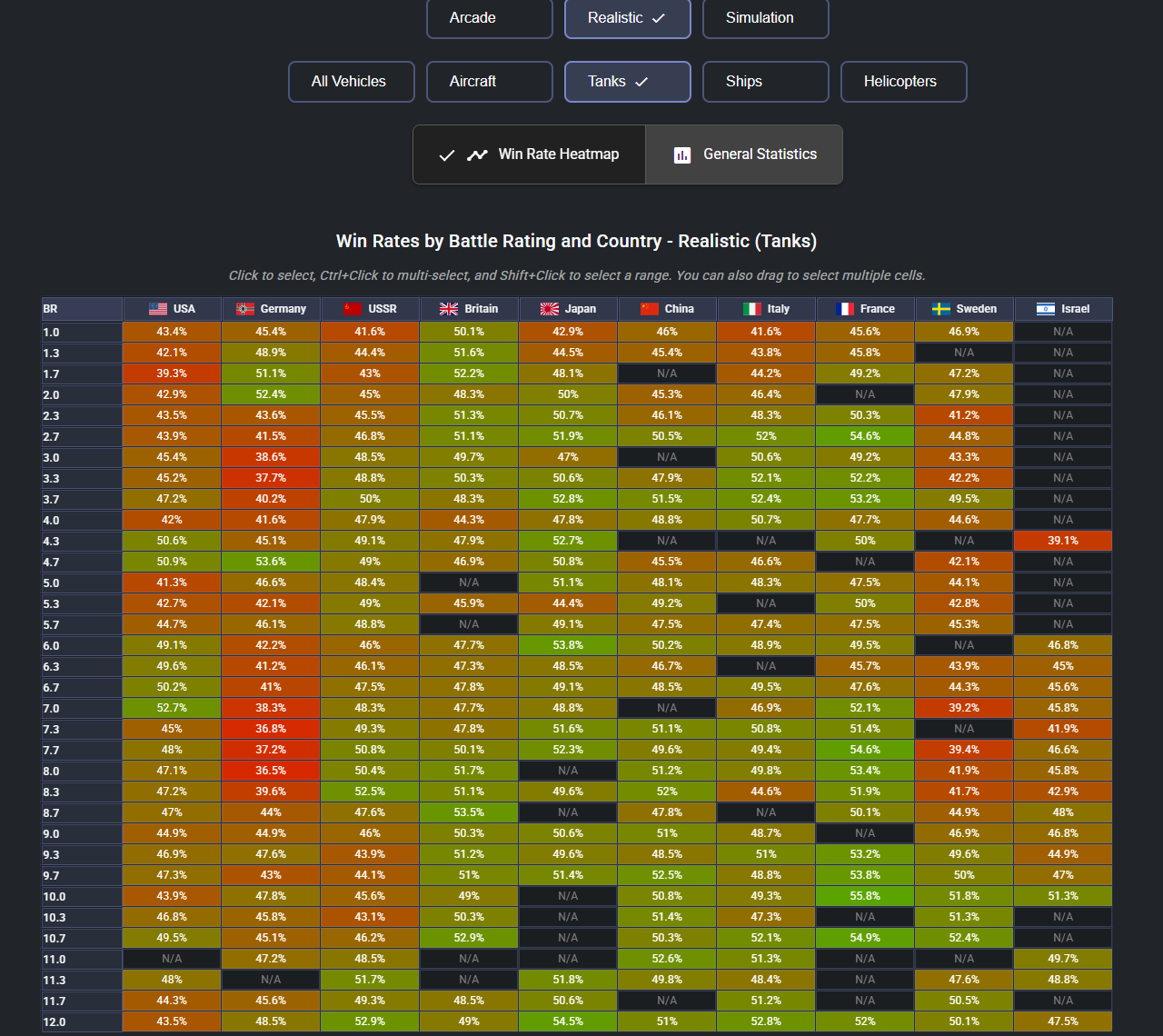This screenshot has height=1036, width=1163.
Task: Choose the Aircraft vehicle filter
Action: coord(490,82)
